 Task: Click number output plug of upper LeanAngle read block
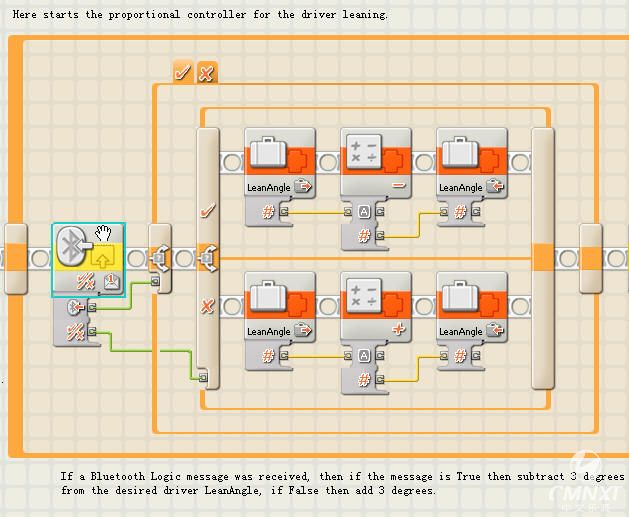tap(284, 212)
